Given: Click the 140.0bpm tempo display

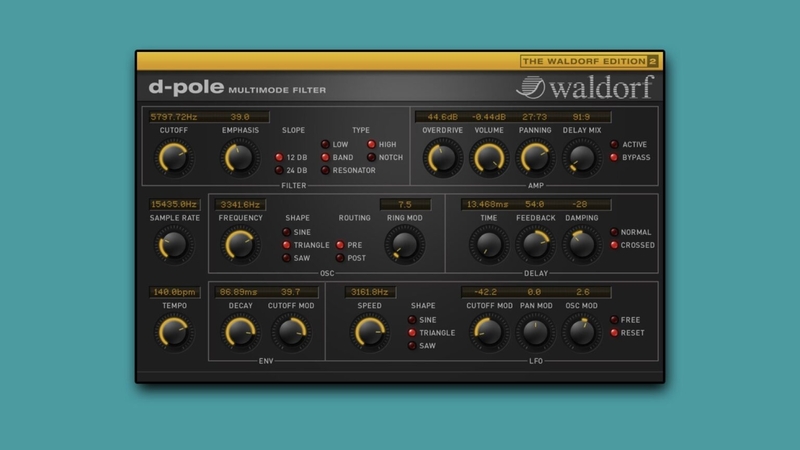Looking at the screenshot, I should coord(174,292).
